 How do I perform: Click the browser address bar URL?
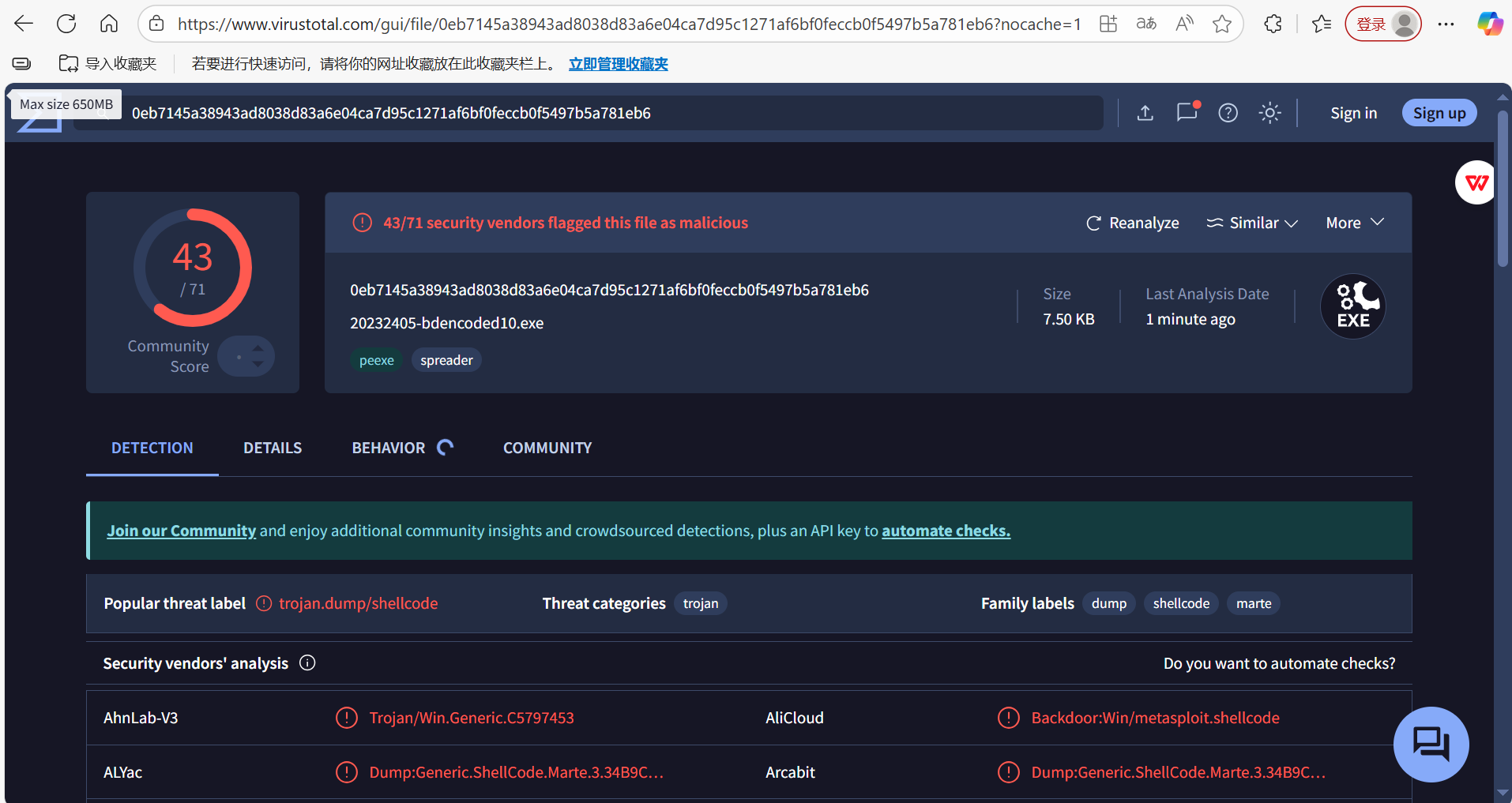click(630, 24)
